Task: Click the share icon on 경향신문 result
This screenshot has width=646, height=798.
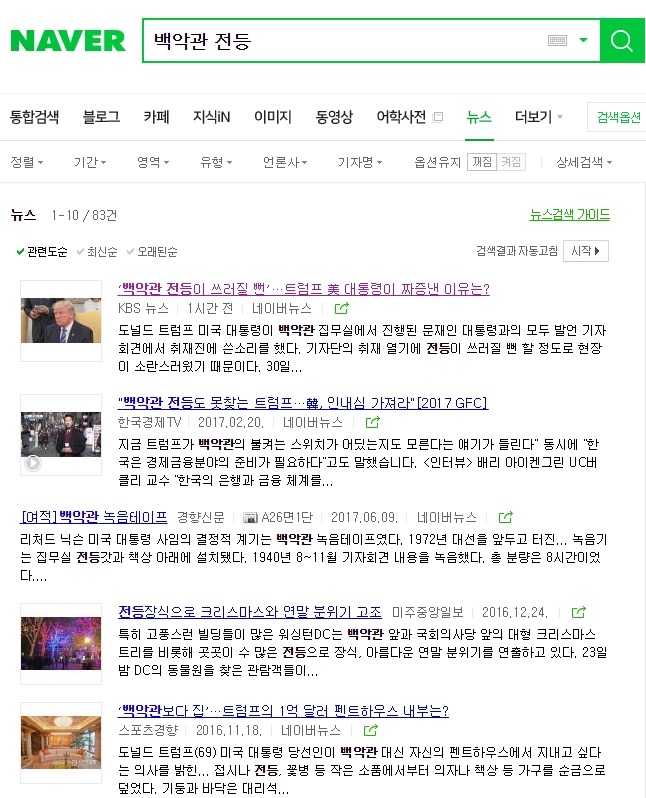Action: tap(505, 518)
